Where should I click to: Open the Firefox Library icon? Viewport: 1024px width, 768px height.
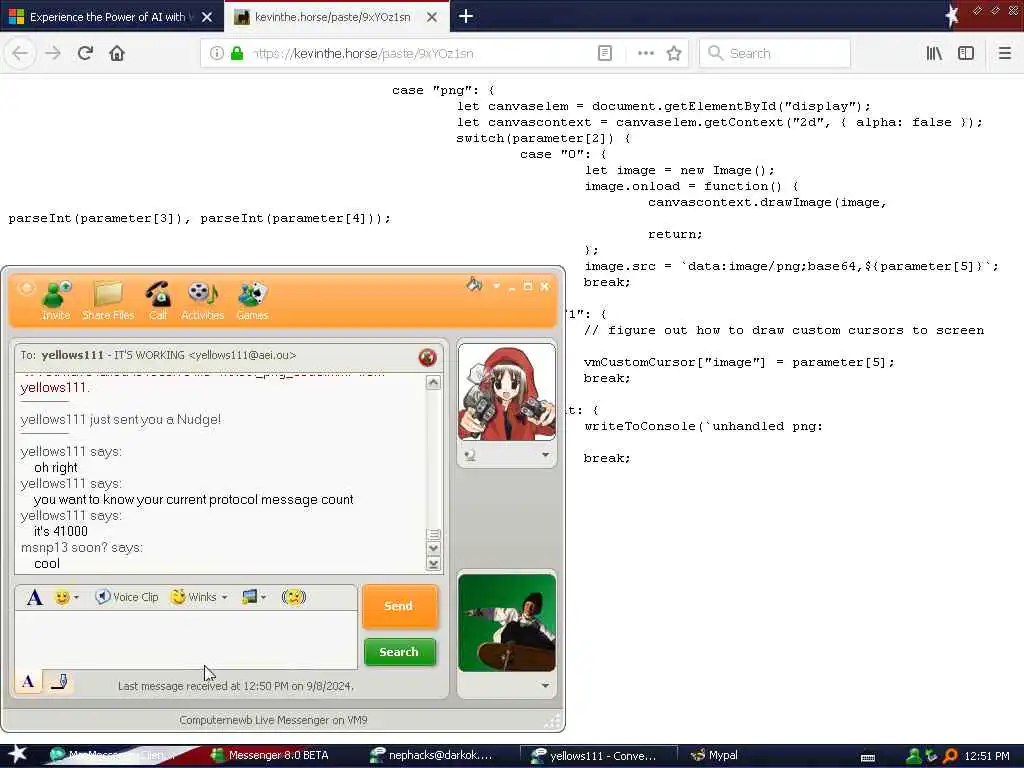point(935,53)
